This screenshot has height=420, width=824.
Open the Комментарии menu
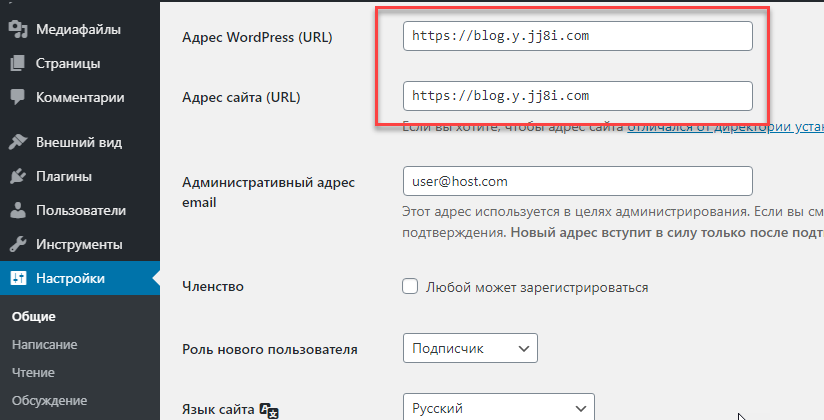pyautogui.click(x=80, y=97)
